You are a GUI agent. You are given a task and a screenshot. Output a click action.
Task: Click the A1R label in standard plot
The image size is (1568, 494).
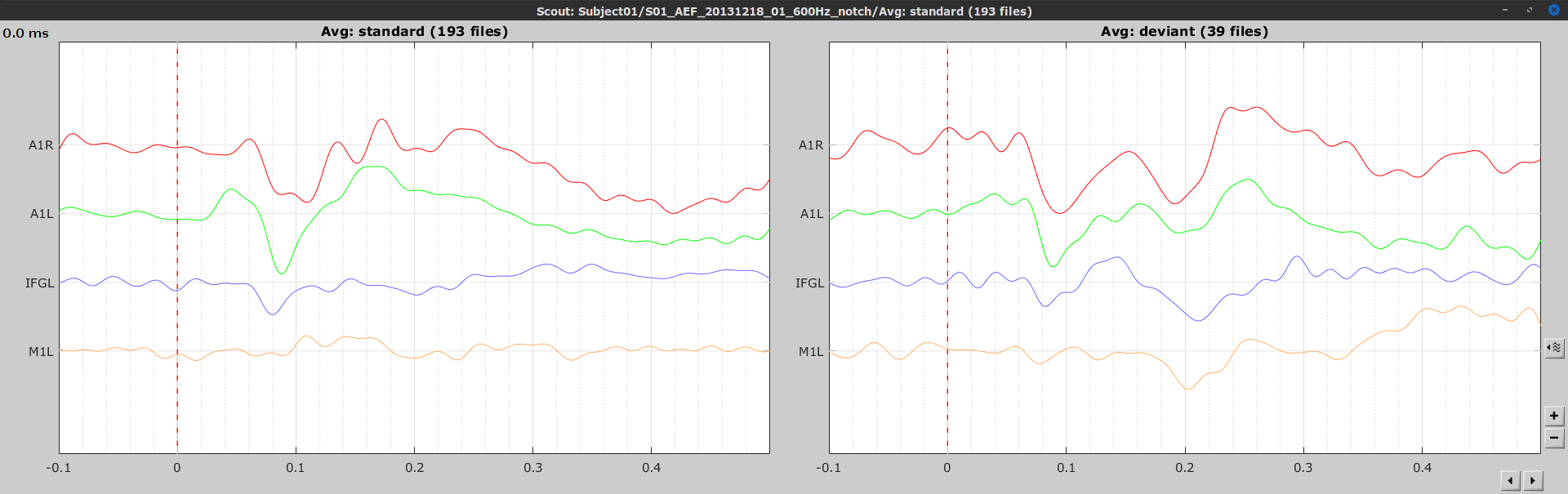[41, 145]
